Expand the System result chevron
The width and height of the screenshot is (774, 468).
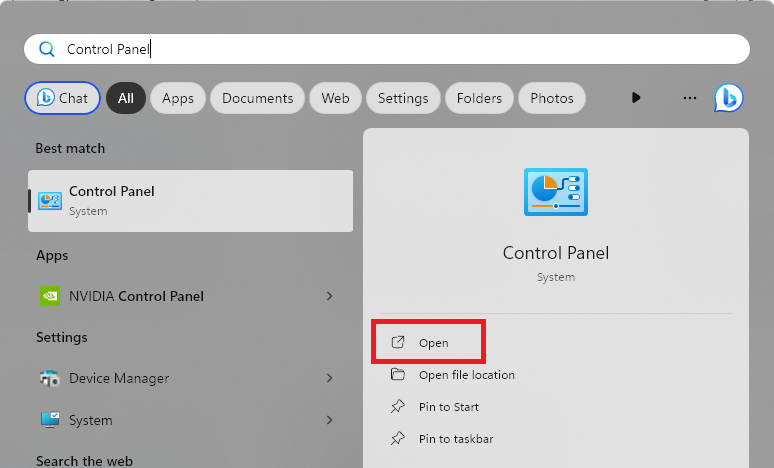[330, 420]
